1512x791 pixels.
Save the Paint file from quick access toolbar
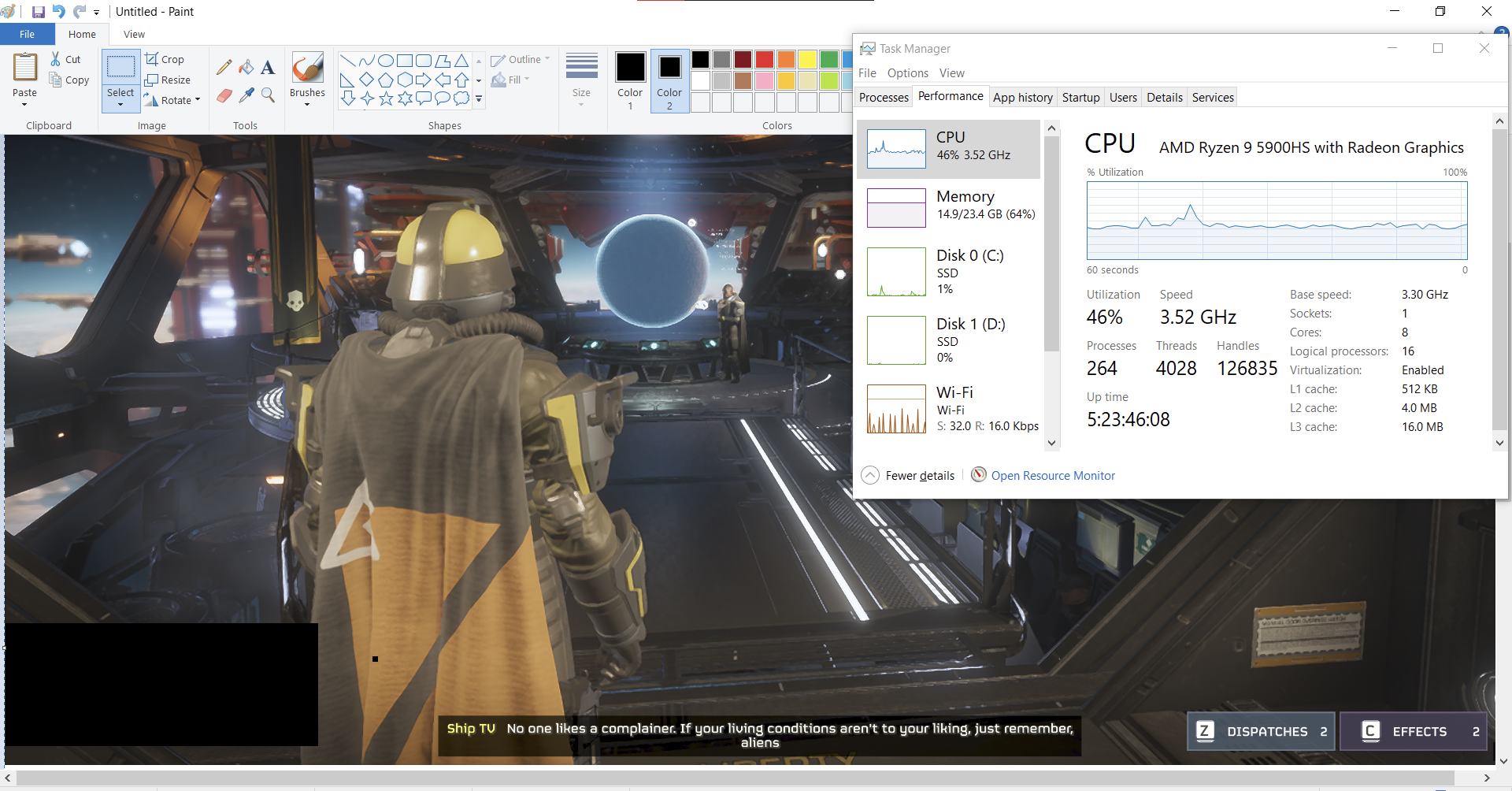click(x=38, y=12)
